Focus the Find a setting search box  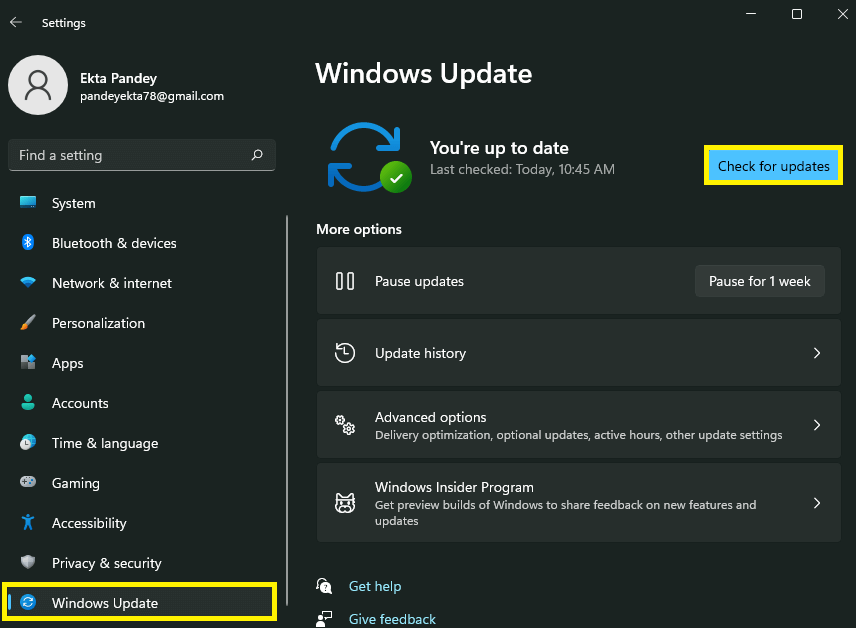(130, 155)
